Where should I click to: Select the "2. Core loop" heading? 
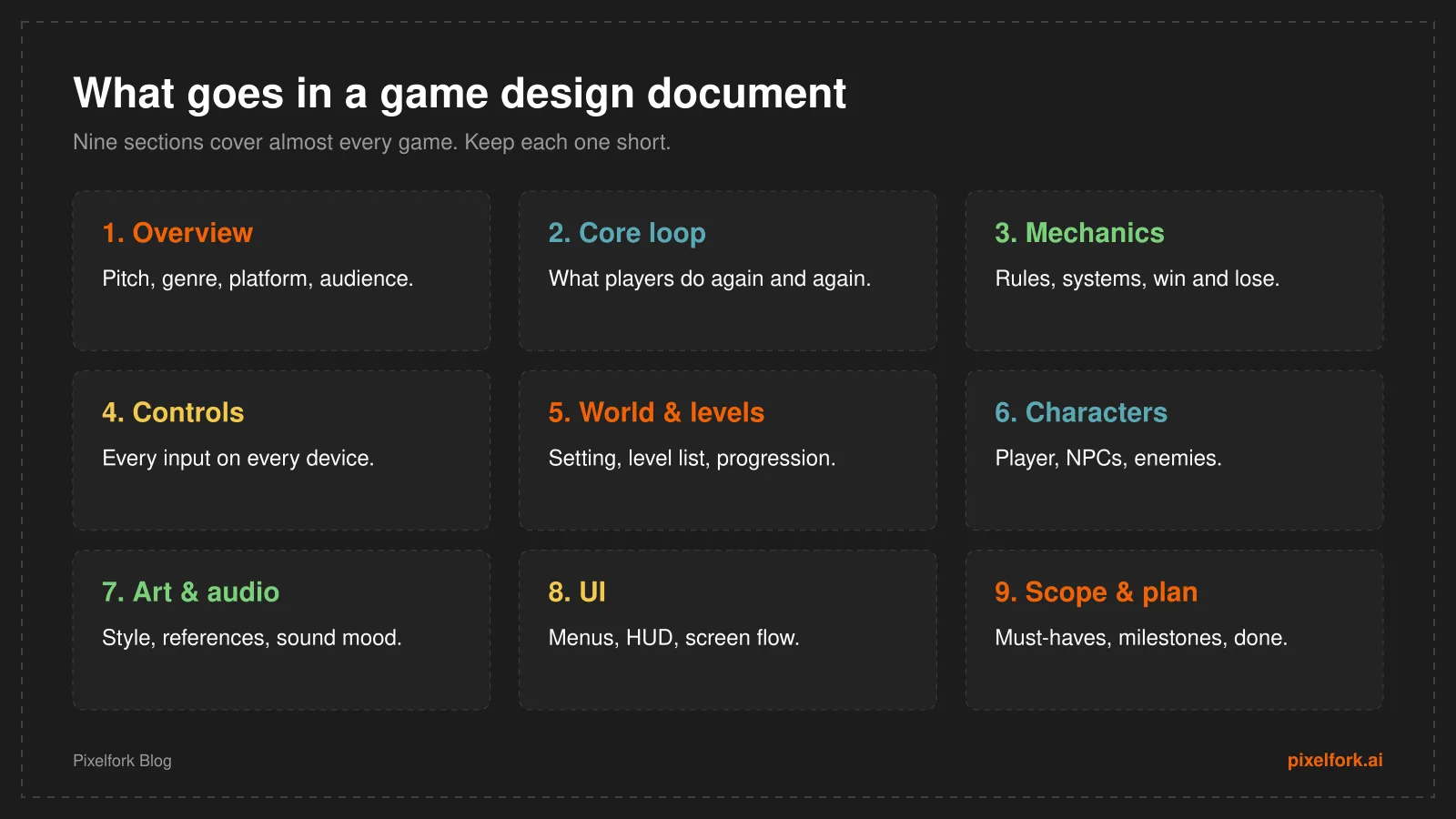coord(627,234)
